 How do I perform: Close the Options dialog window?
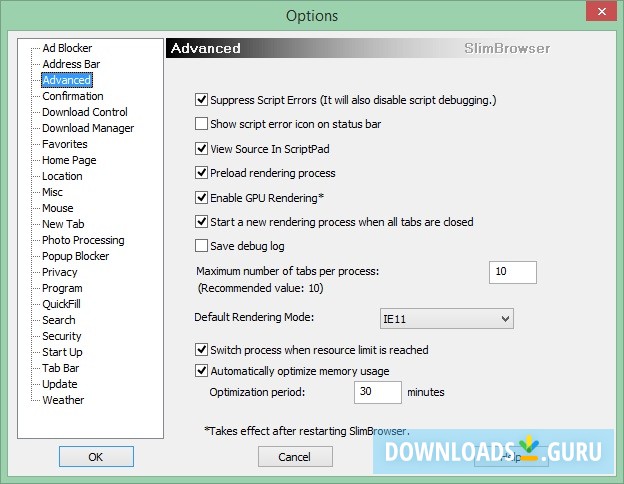click(x=602, y=12)
